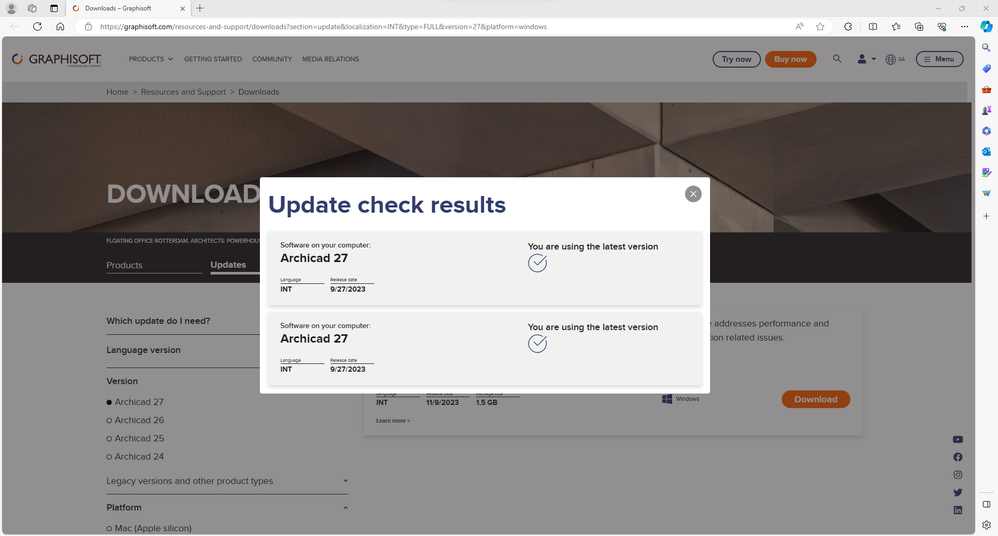Open the tab actions menu icon
Viewport: 998px width, 536px height.
click(x=53, y=8)
